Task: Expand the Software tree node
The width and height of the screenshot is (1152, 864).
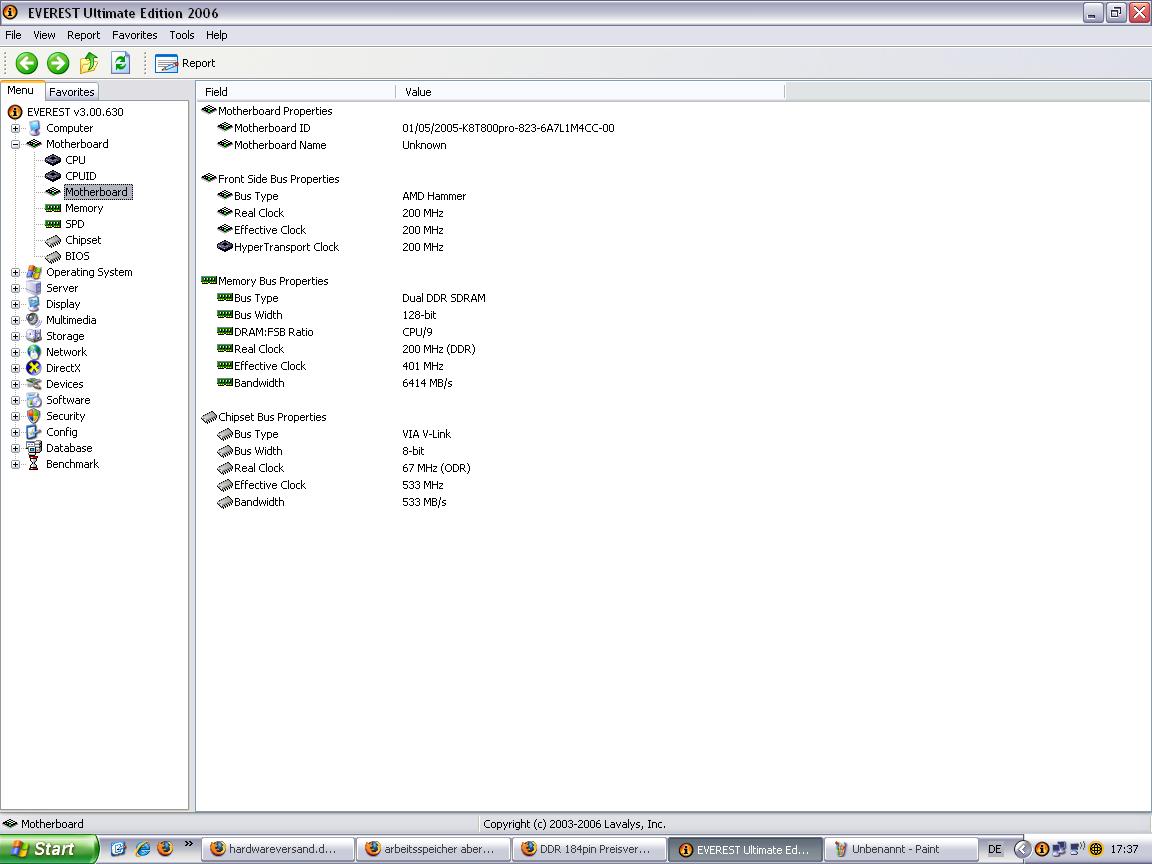Action: tap(15, 400)
